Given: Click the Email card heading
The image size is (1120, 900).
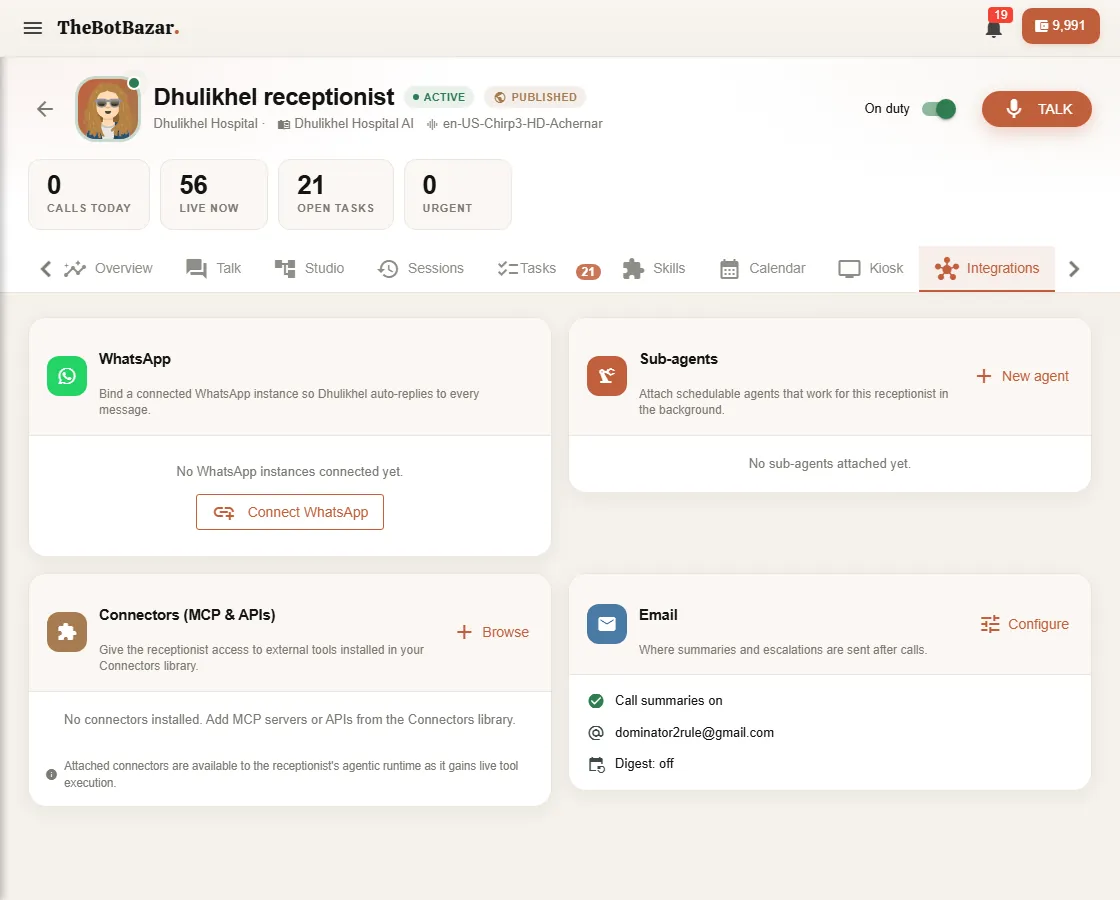Looking at the screenshot, I should [658, 615].
